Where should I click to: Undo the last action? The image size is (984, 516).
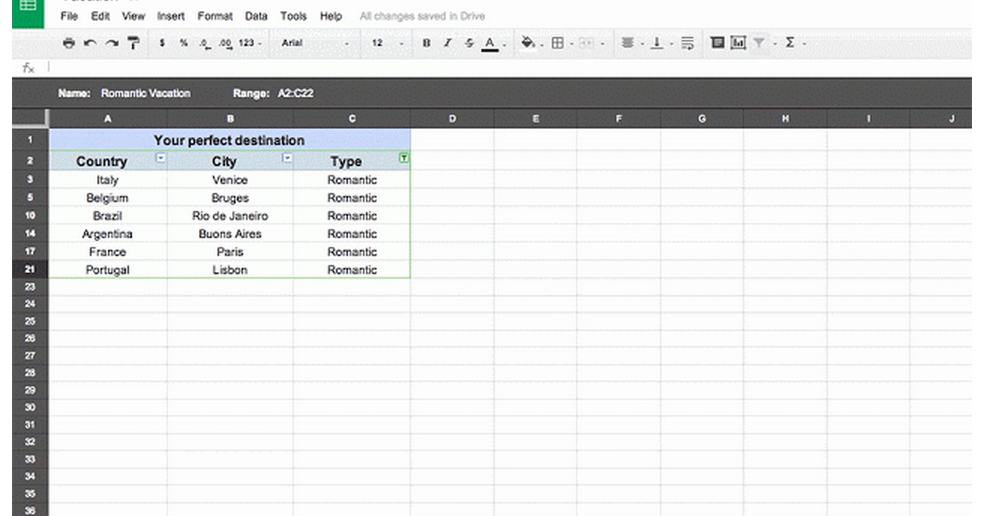pos(90,43)
